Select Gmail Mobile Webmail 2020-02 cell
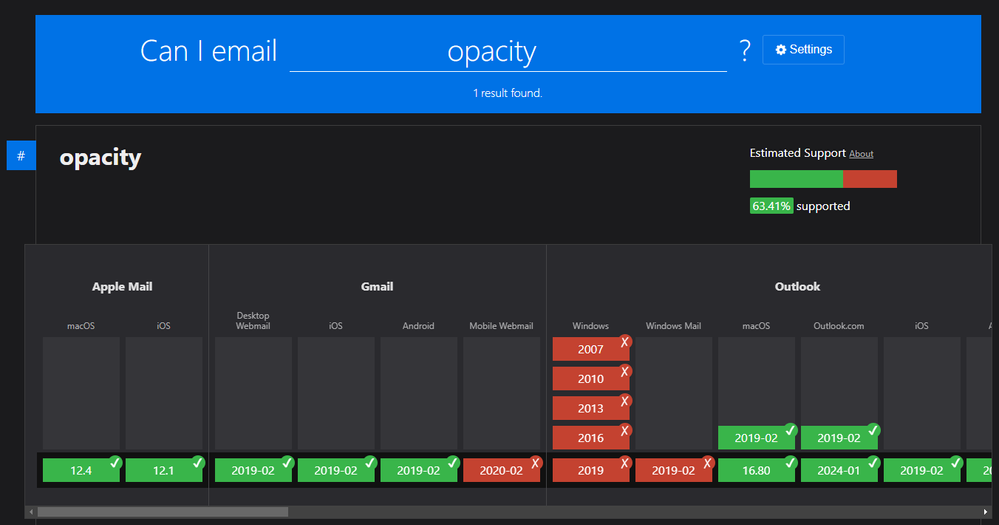The image size is (999, 525). 501,470
